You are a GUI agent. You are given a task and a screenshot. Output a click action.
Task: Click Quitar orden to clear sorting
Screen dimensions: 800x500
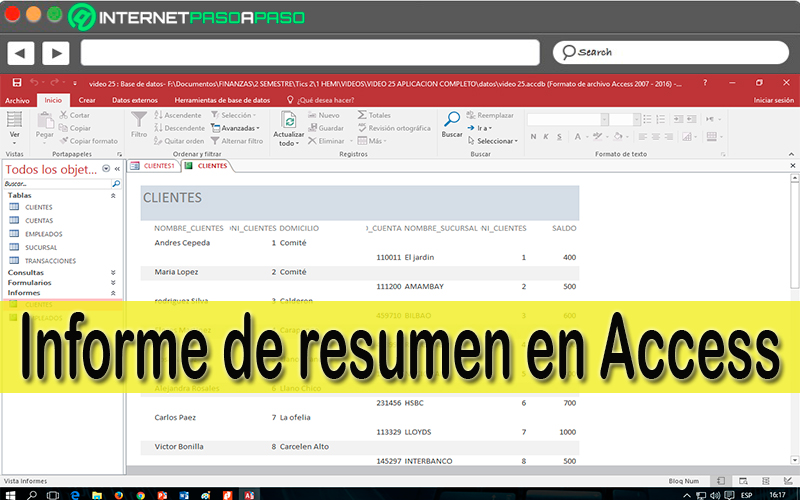179,141
